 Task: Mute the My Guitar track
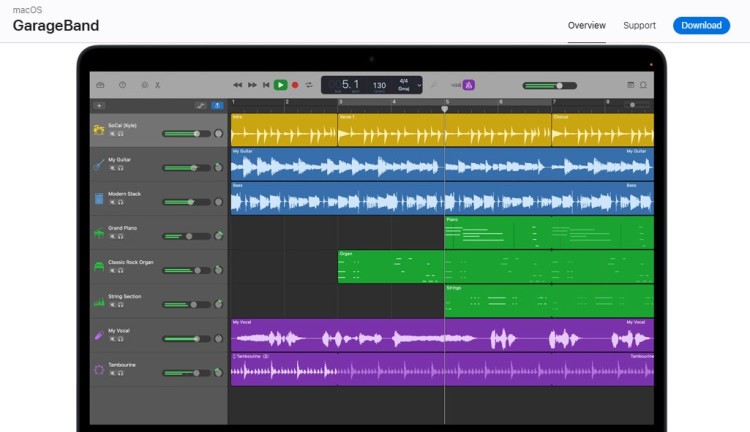coord(112,168)
